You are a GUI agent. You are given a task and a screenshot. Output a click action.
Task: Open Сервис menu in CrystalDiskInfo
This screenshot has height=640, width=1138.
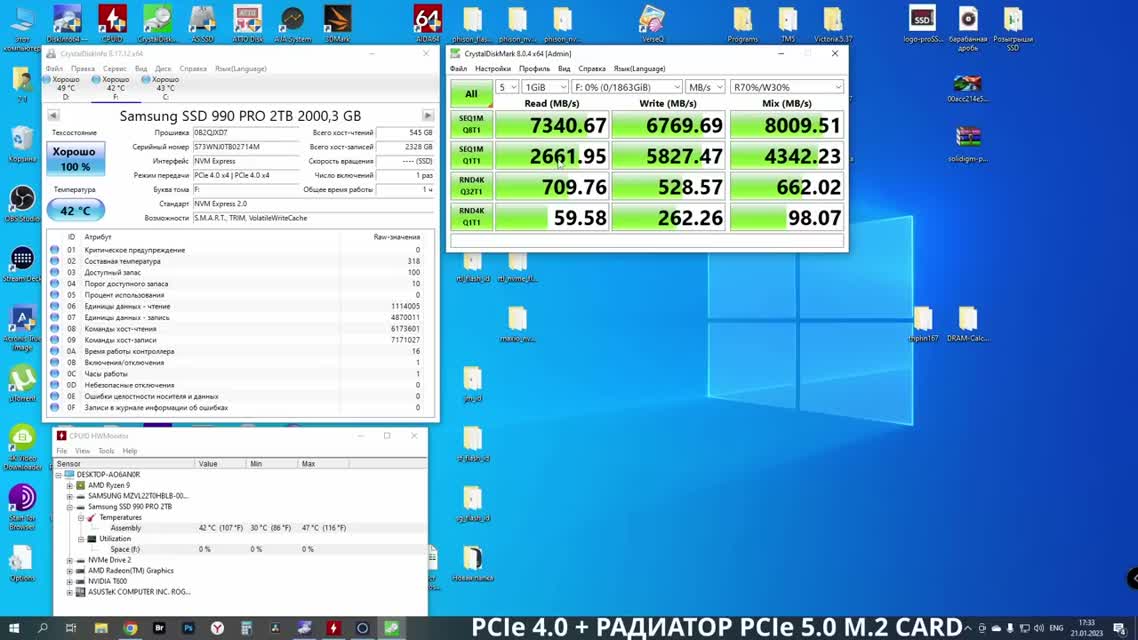115,68
